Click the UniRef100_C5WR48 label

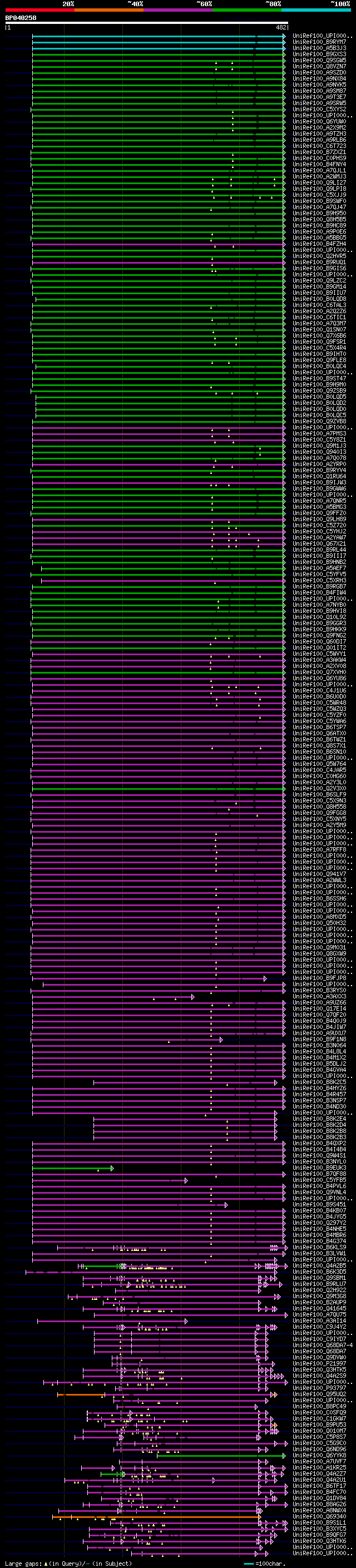tap(319, 703)
